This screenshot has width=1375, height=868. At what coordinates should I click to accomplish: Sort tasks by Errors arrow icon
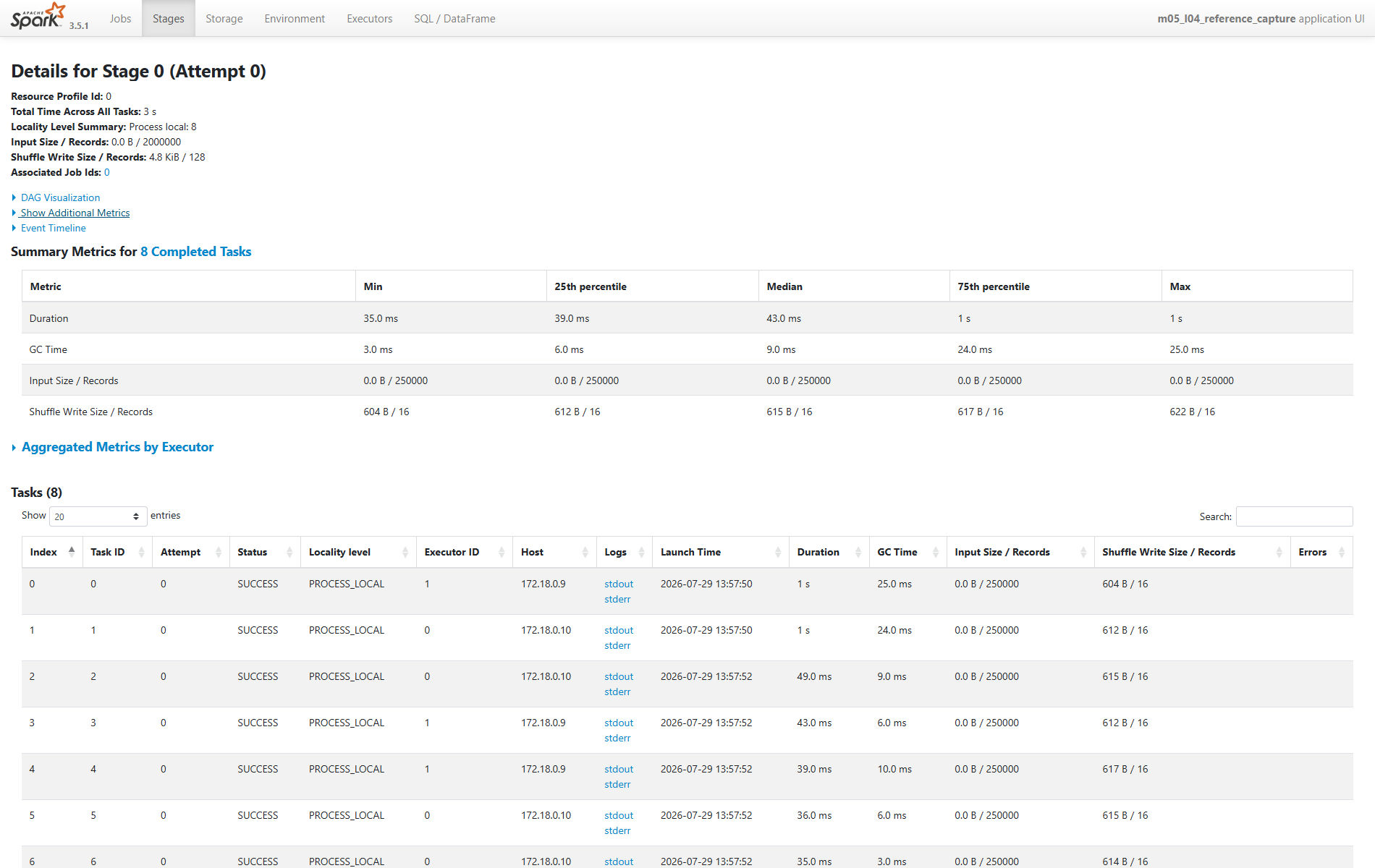click(x=1342, y=553)
